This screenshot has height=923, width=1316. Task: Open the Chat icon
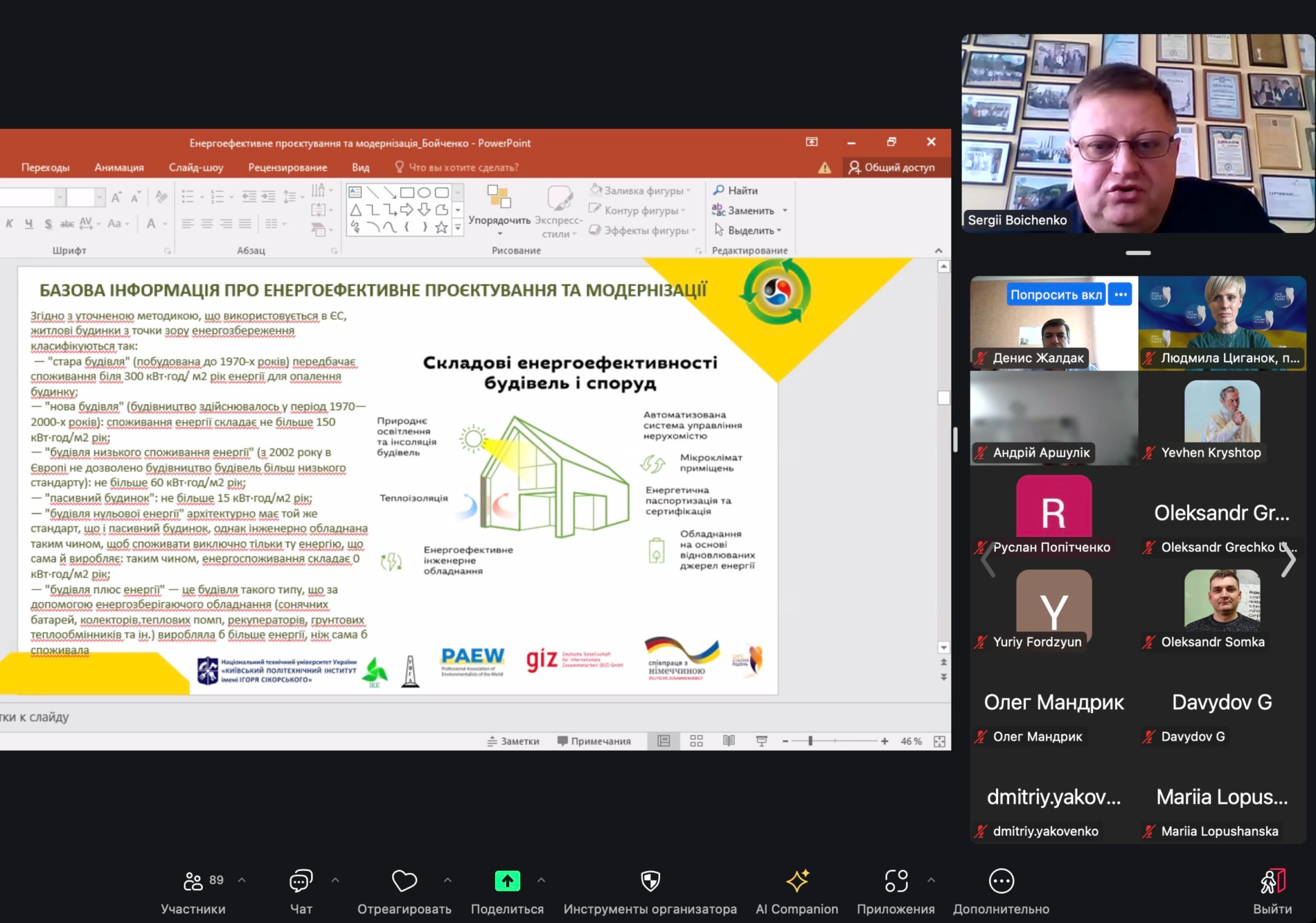click(x=301, y=881)
